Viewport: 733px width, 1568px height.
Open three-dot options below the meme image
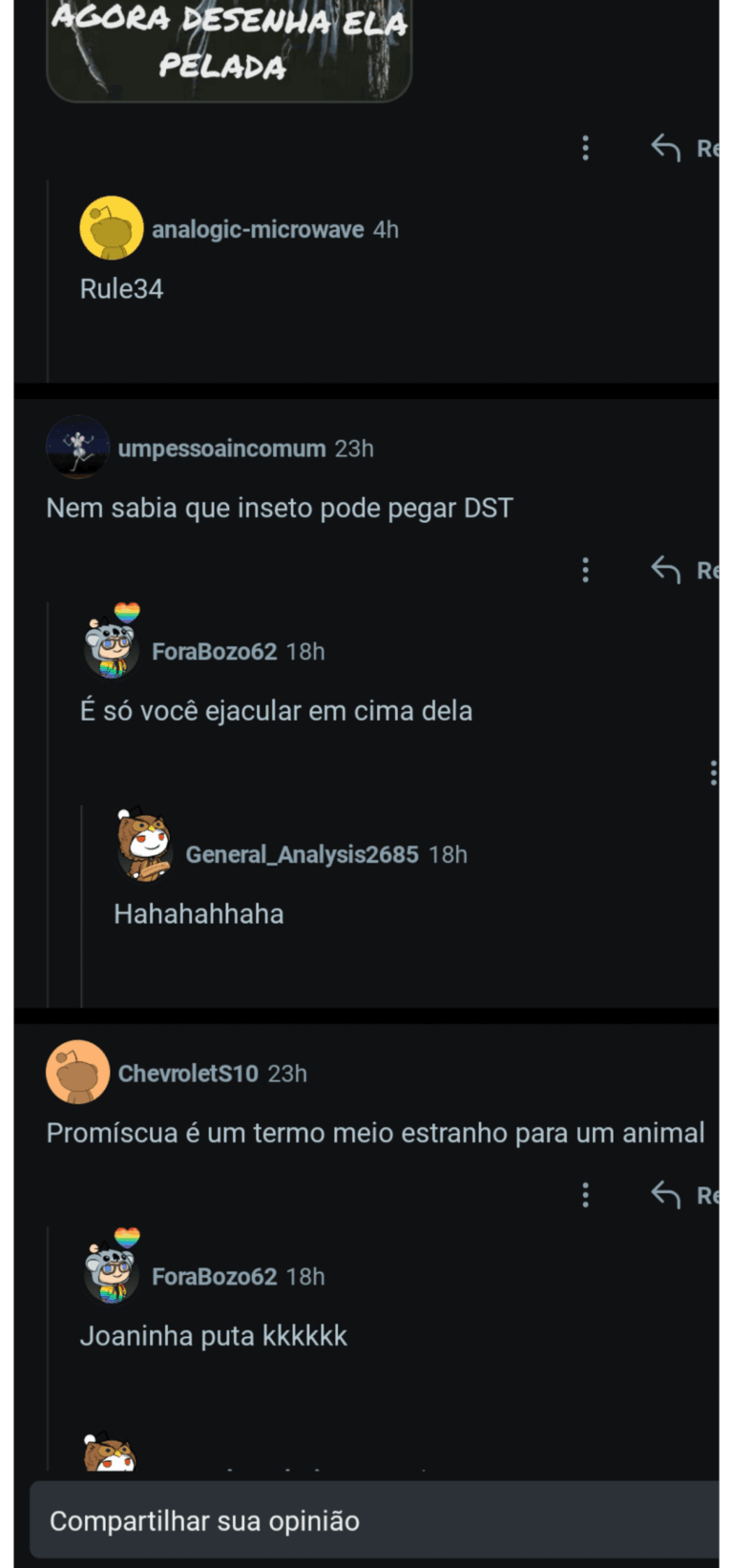[x=585, y=148]
